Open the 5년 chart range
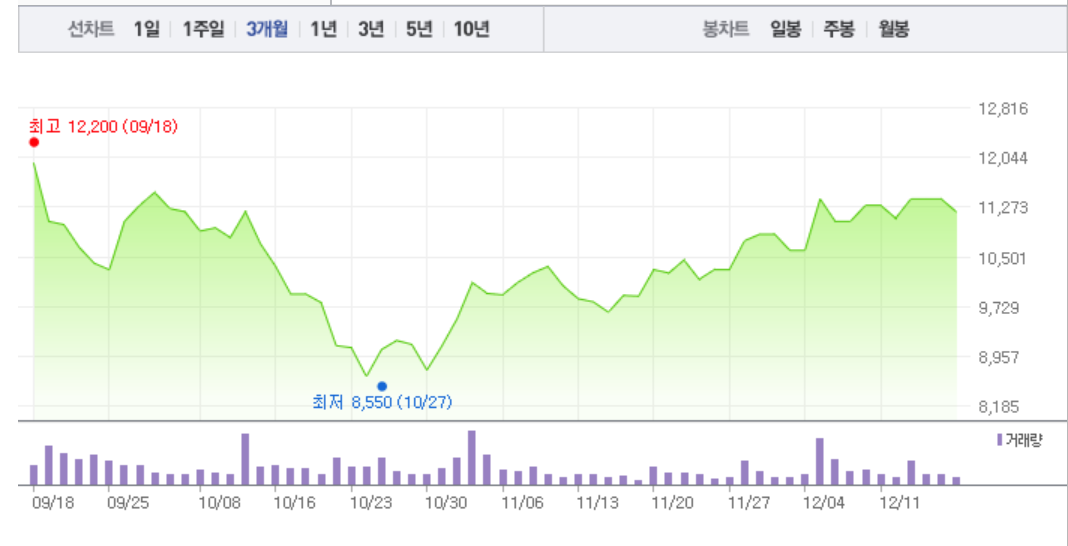 (x=419, y=29)
